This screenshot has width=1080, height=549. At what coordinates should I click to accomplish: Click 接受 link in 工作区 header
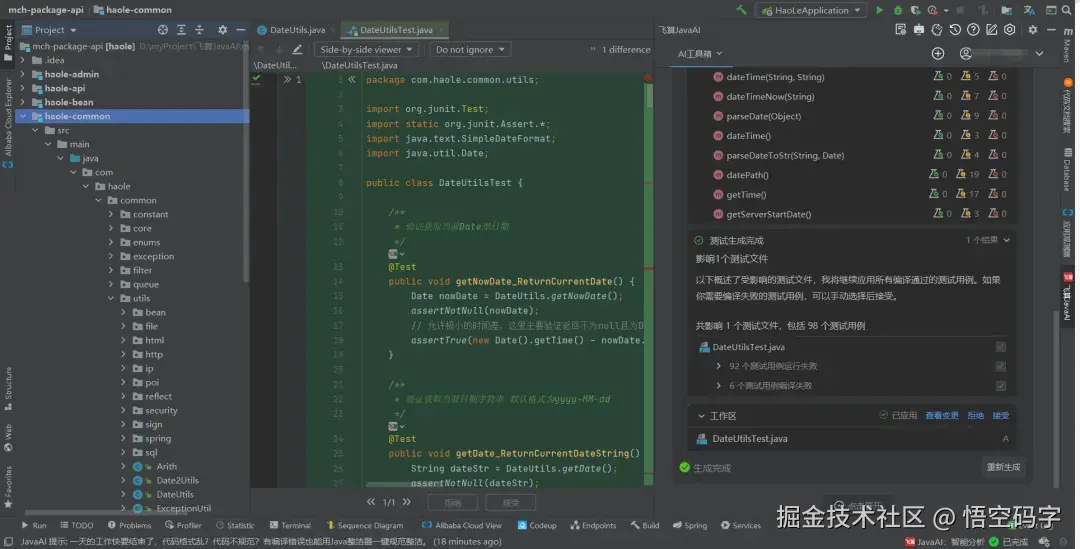(x=1001, y=415)
